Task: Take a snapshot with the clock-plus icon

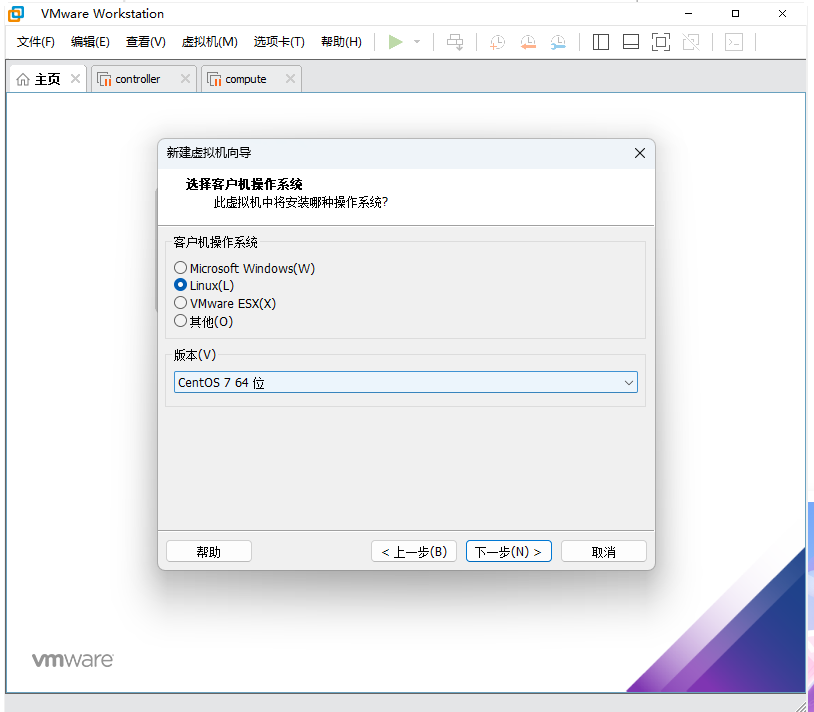Action: point(497,42)
